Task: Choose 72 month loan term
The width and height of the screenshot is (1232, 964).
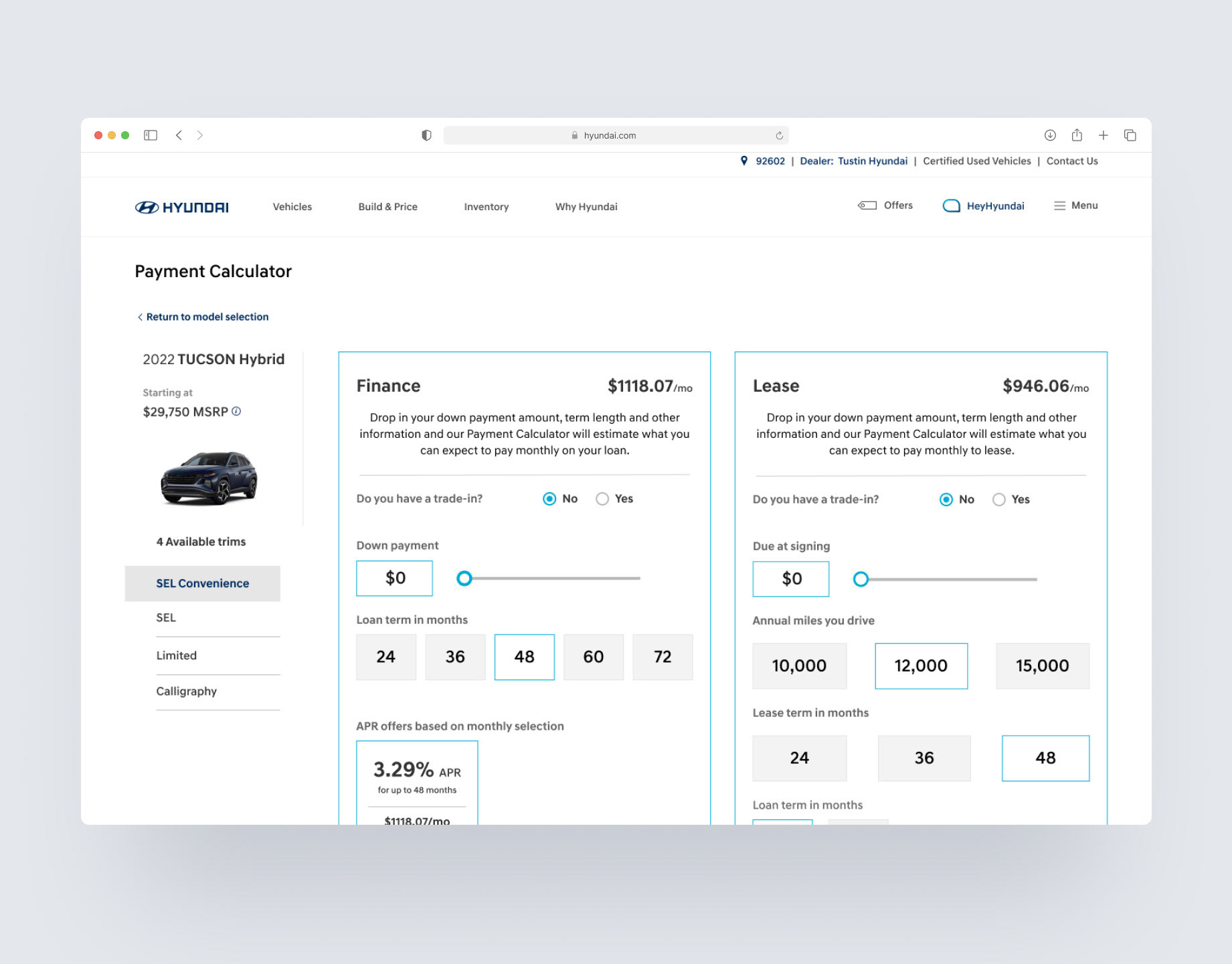Action: 663,657
